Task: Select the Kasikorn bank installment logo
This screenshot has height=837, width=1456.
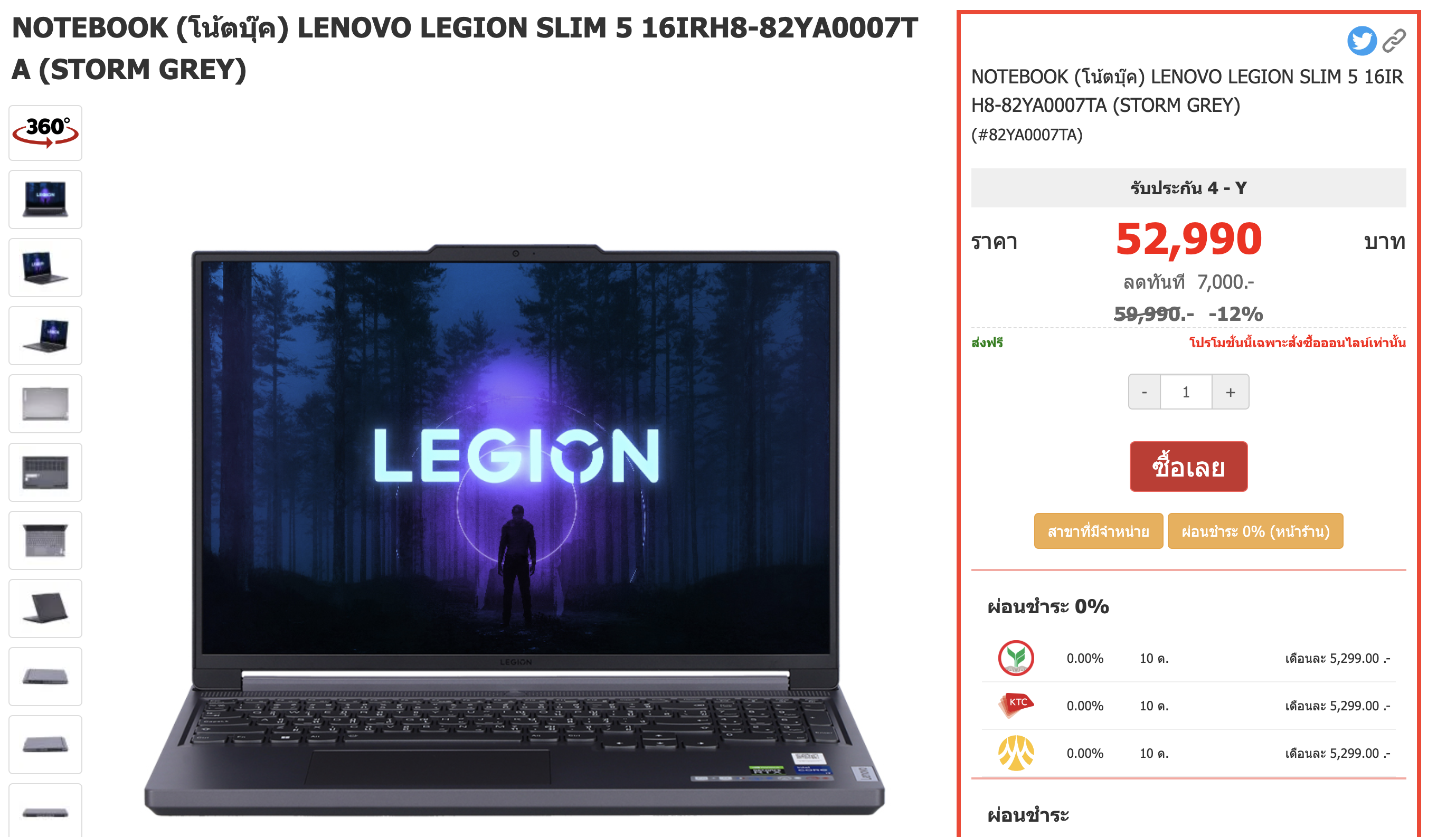Action: (1016, 658)
